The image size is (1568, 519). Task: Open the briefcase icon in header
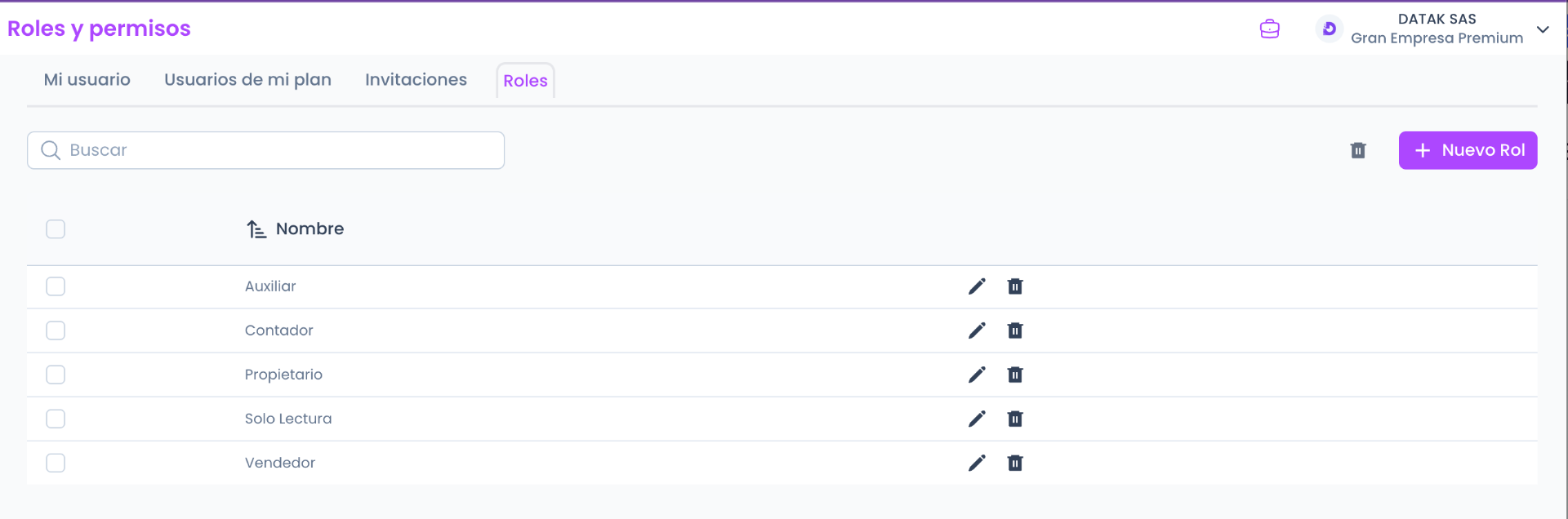[x=1270, y=29]
